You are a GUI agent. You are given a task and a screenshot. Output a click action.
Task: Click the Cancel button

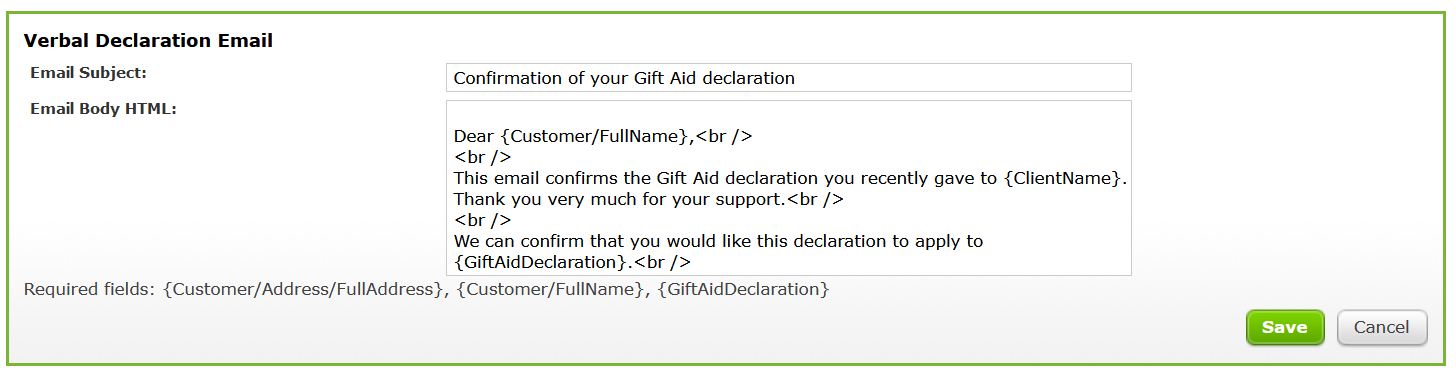point(1382,327)
